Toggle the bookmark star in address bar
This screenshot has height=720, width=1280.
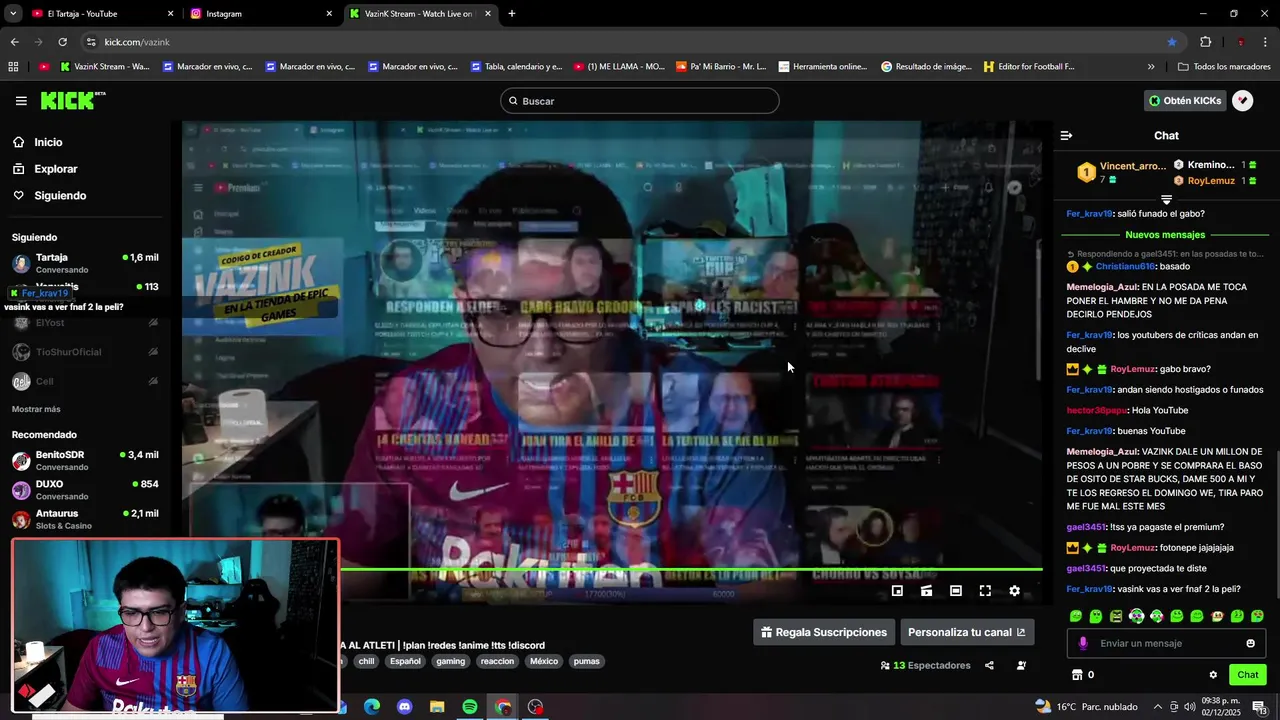1171,42
